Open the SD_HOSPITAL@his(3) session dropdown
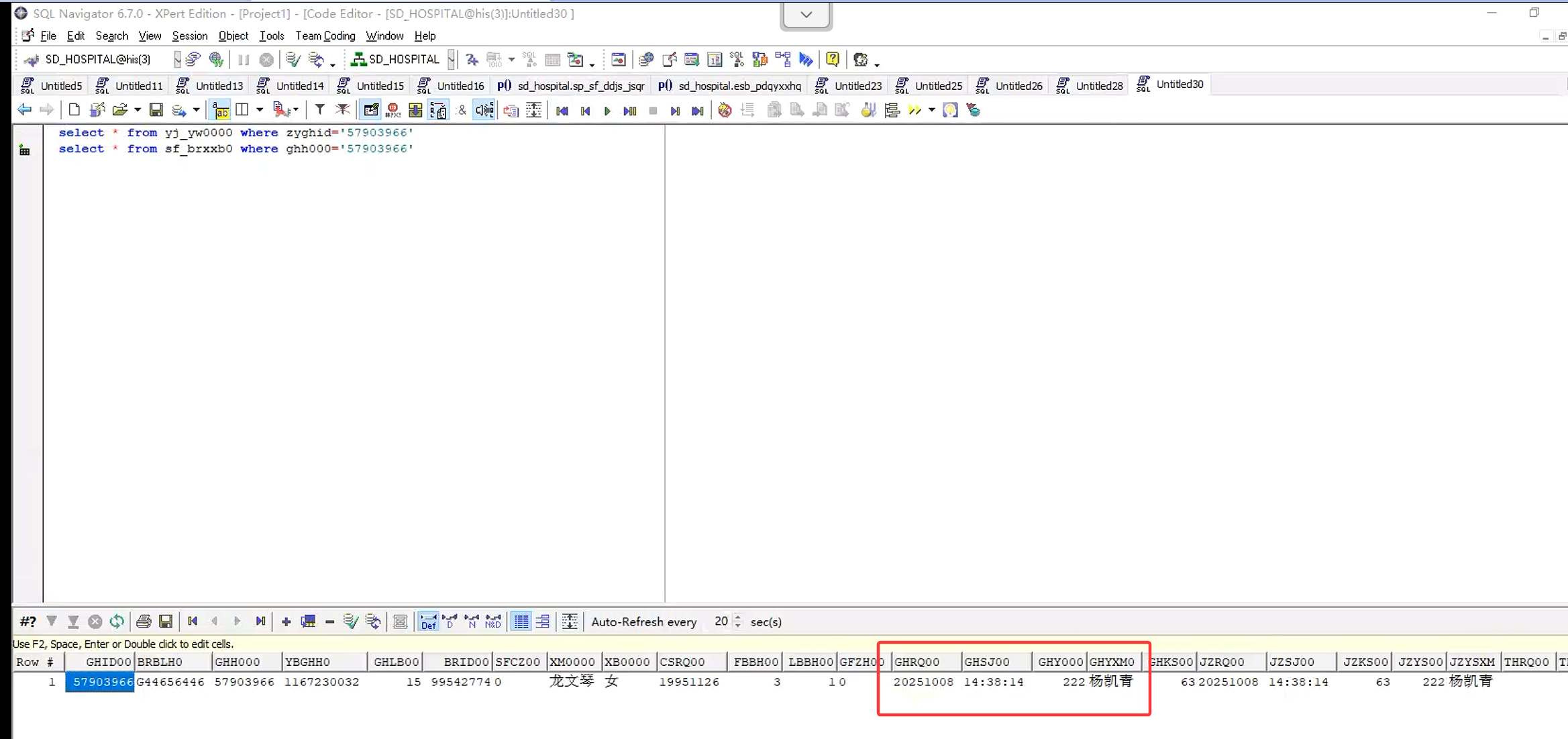The height and width of the screenshot is (739, 1568). click(176, 60)
